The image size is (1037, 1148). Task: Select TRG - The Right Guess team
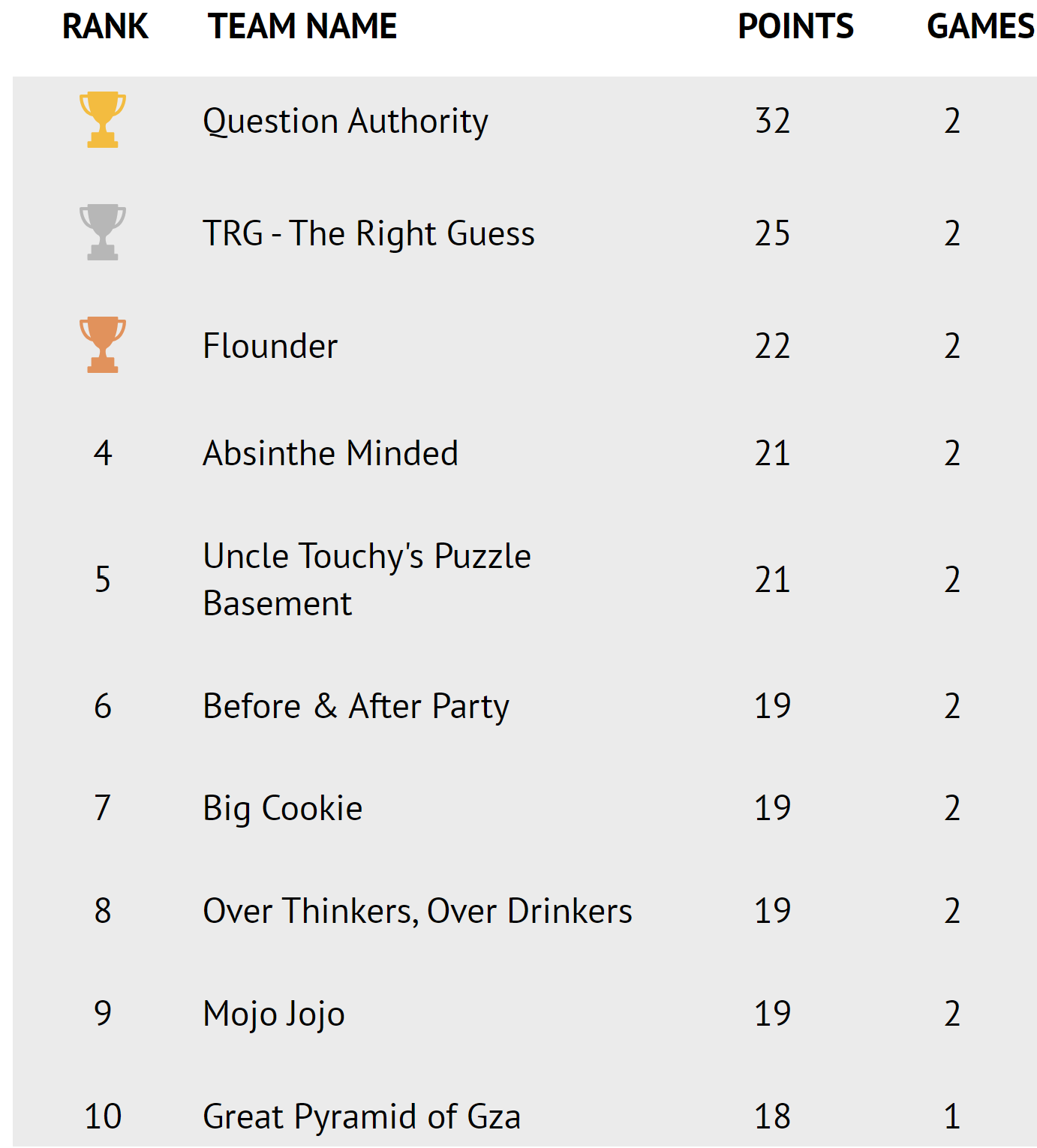tap(368, 233)
